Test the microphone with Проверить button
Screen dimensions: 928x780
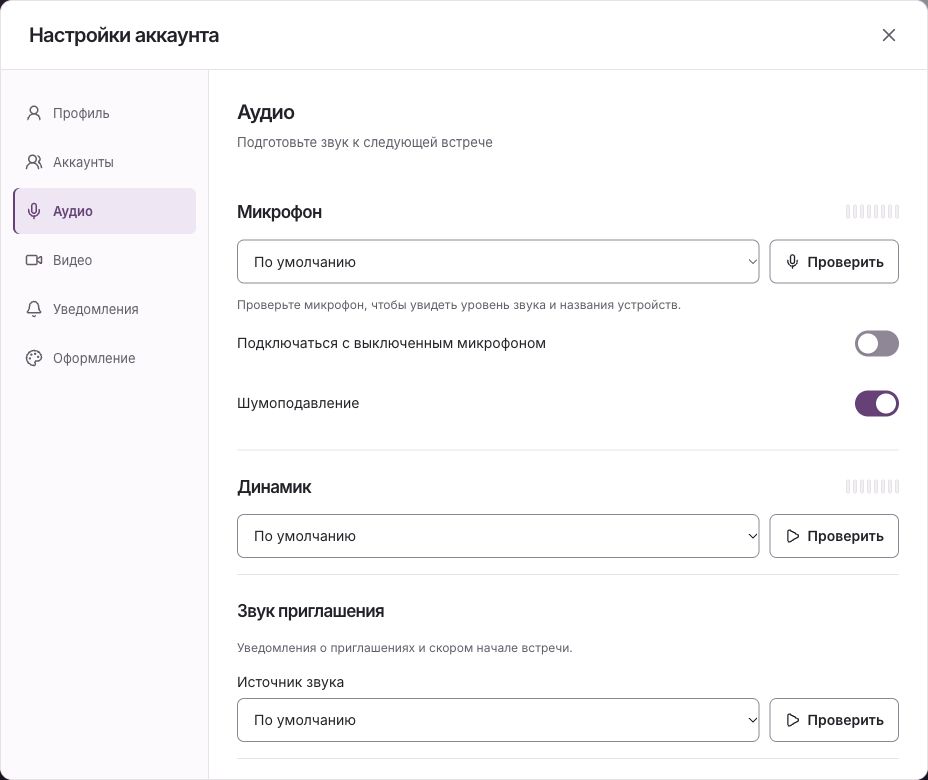834,262
